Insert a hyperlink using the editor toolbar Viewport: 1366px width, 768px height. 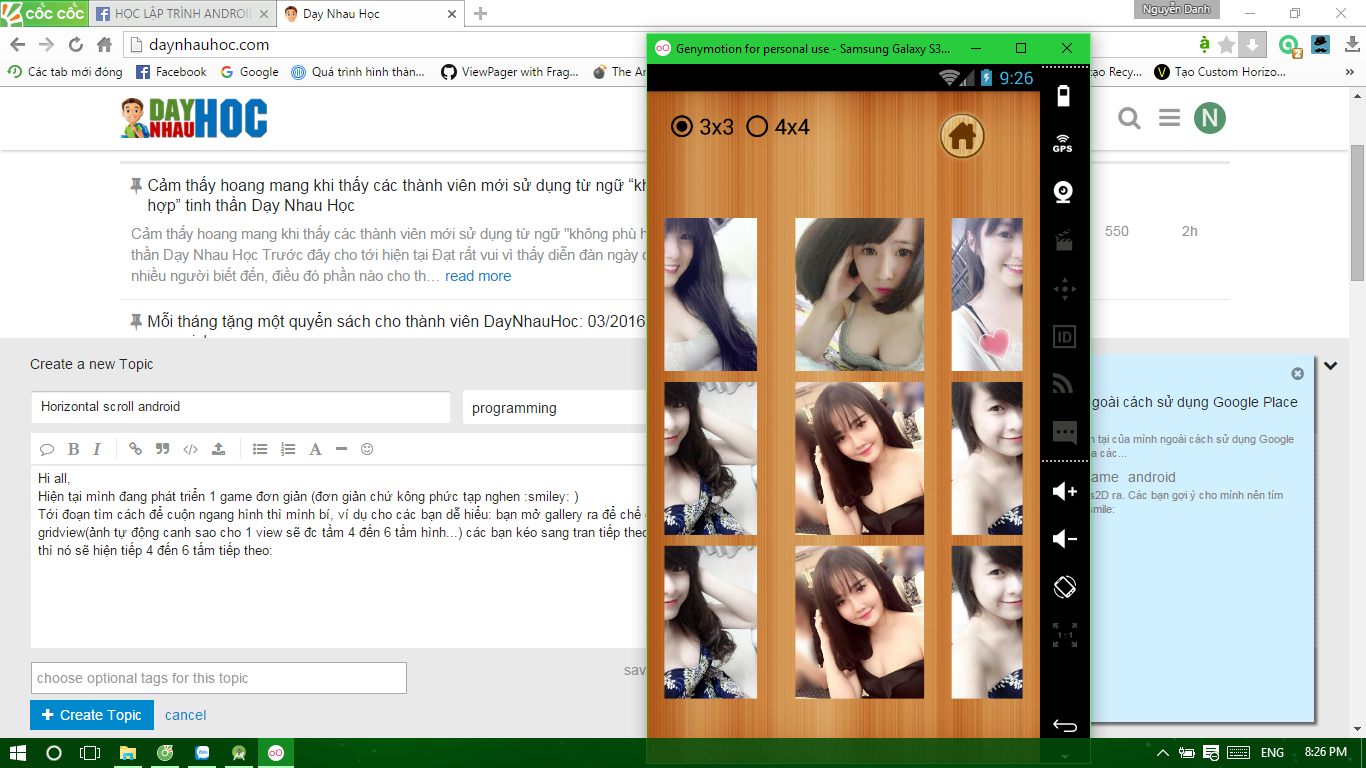[135, 449]
